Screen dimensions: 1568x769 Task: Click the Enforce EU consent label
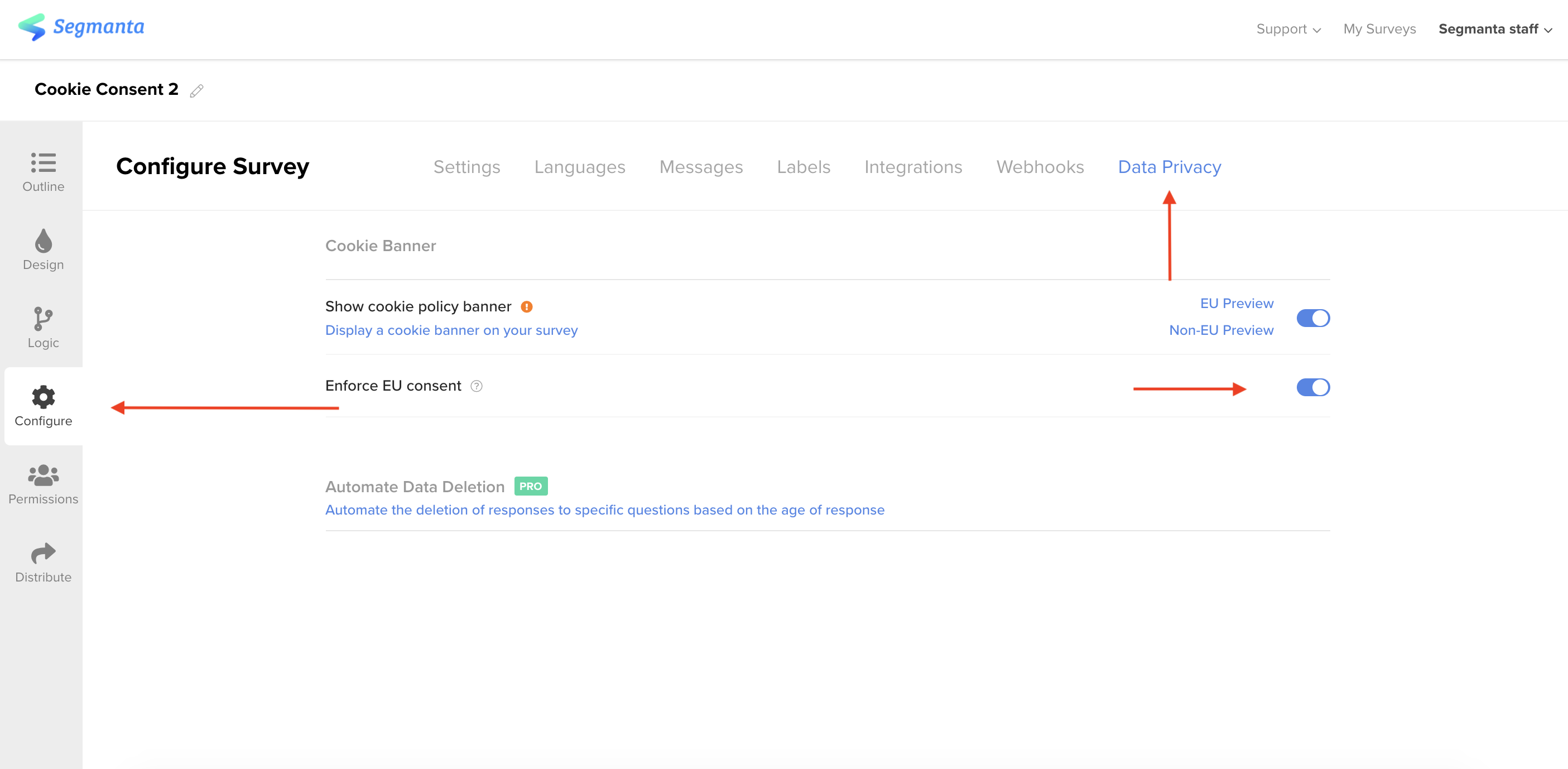click(x=393, y=386)
